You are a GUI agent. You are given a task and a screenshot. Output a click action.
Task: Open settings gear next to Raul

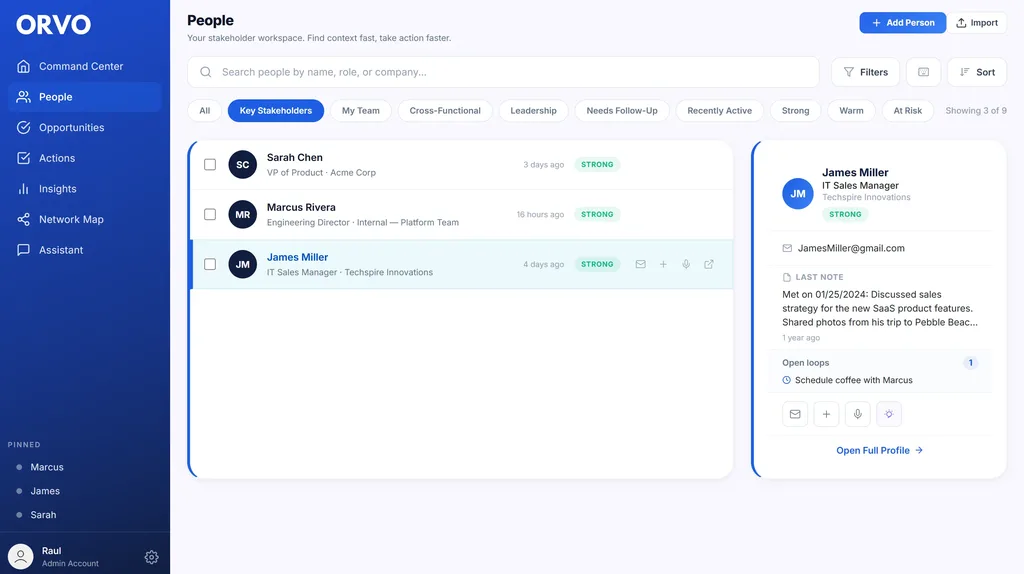coord(152,557)
